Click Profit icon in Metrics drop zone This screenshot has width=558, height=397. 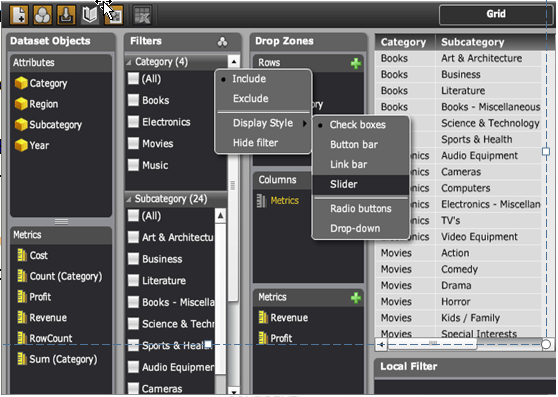(x=263, y=338)
